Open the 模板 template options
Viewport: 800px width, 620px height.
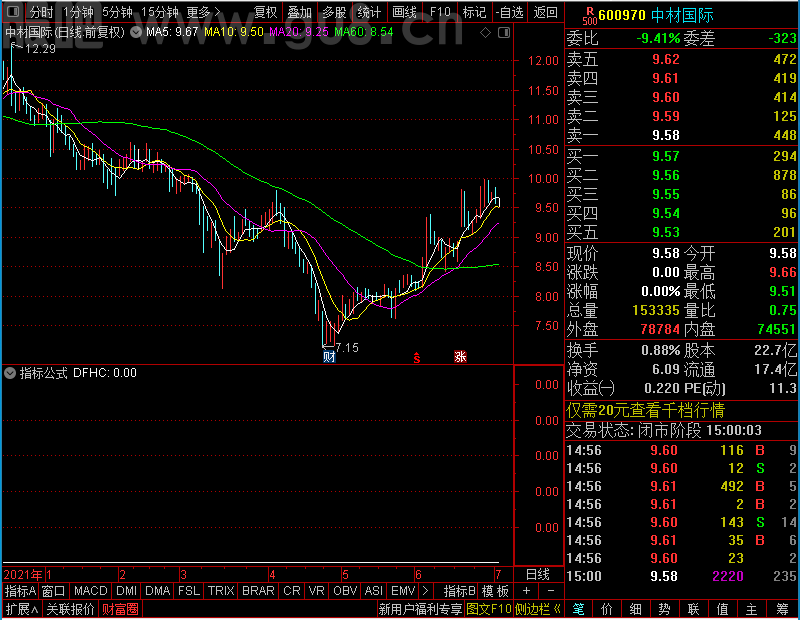pos(495,591)
